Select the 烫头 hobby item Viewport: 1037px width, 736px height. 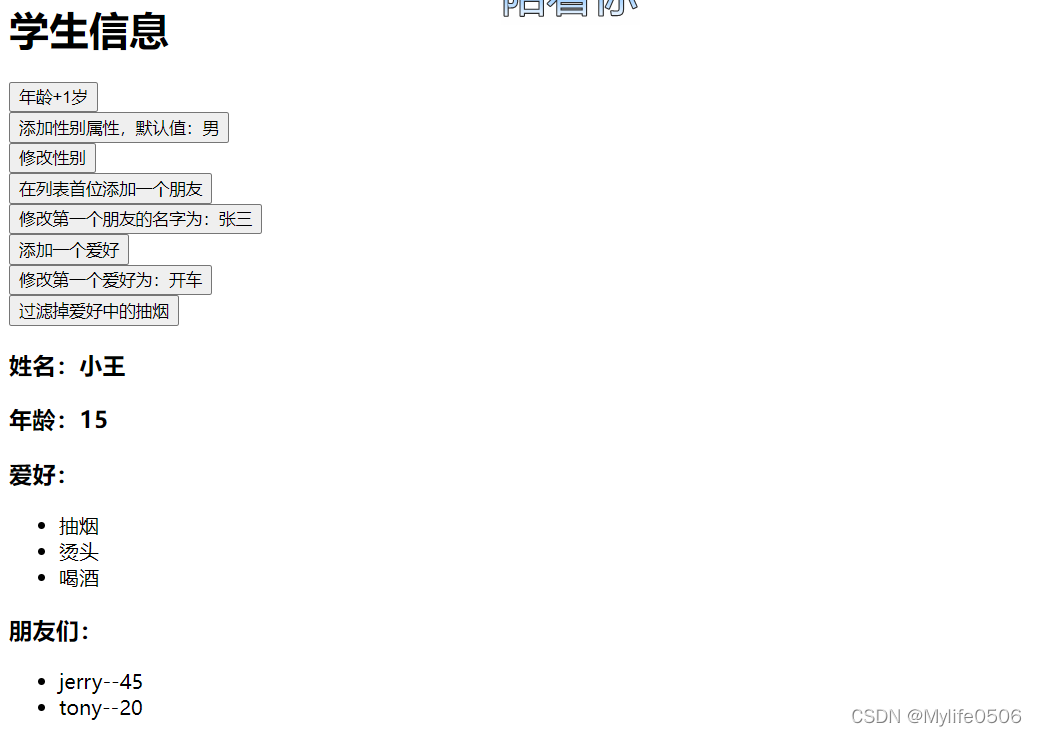(79, 552)
